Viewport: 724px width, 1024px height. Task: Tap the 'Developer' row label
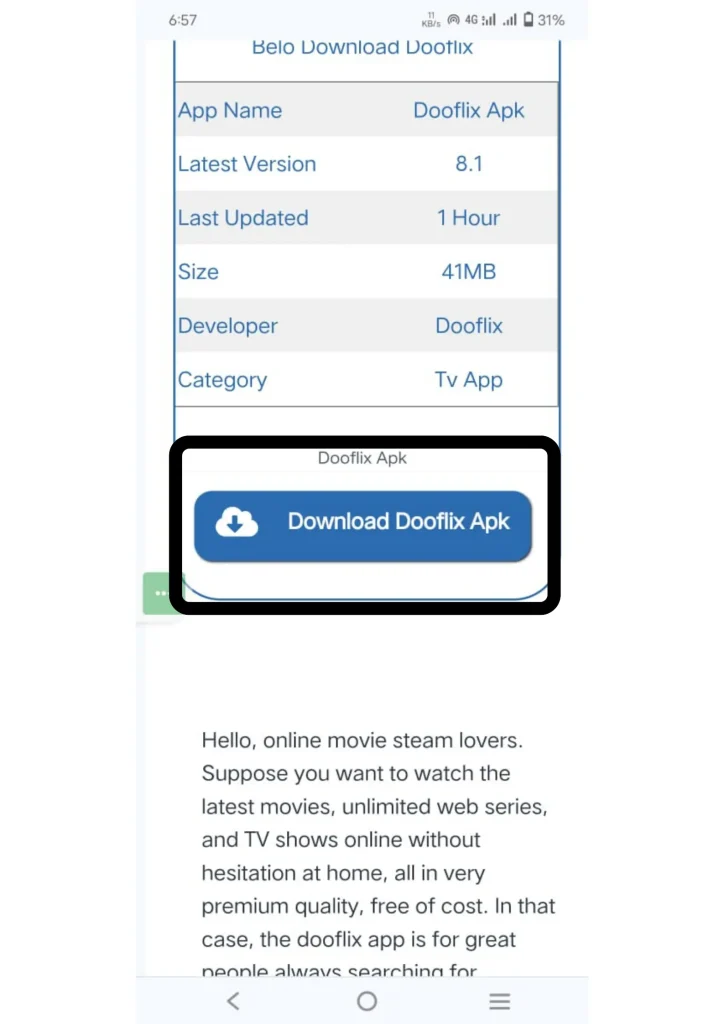(x=227, y=326)
